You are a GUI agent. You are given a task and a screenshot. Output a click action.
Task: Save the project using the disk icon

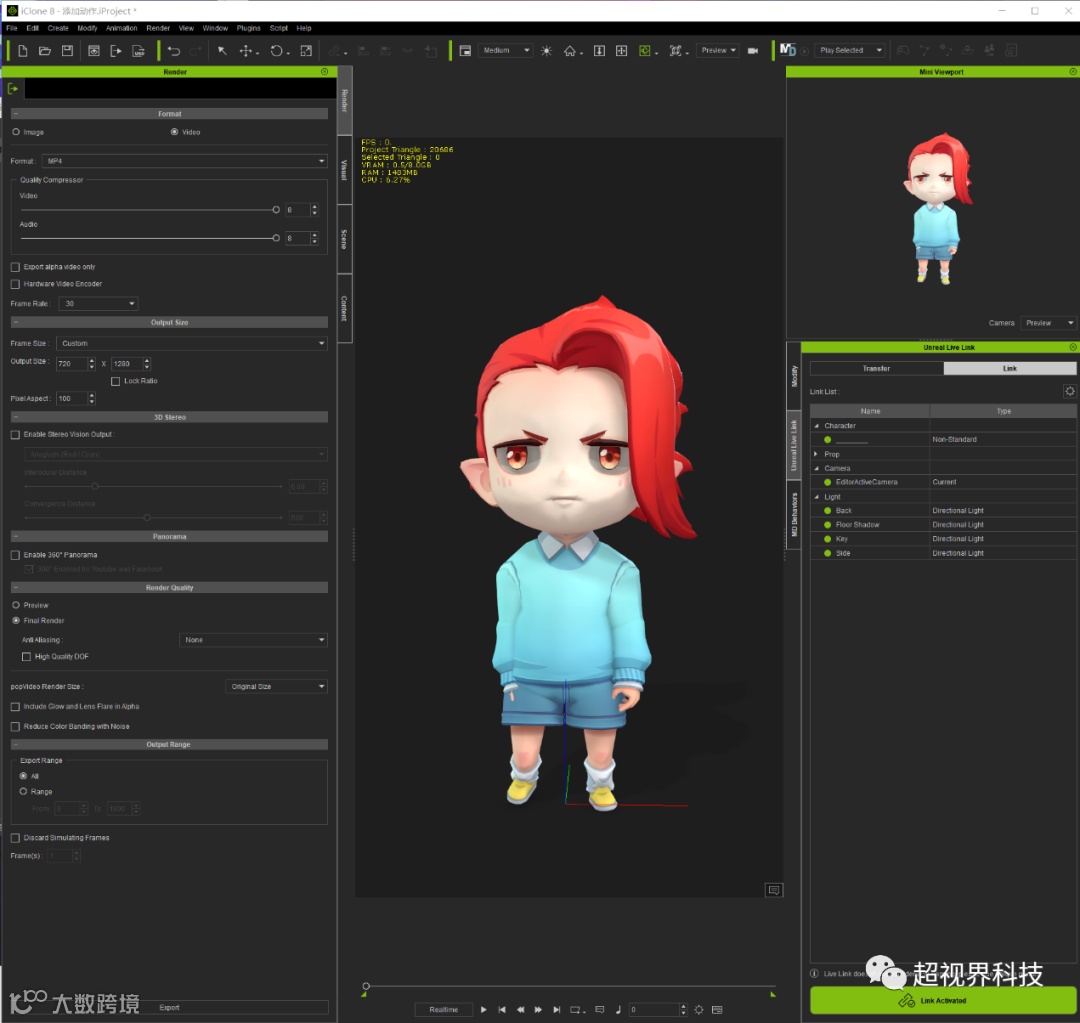pos(67,51)
